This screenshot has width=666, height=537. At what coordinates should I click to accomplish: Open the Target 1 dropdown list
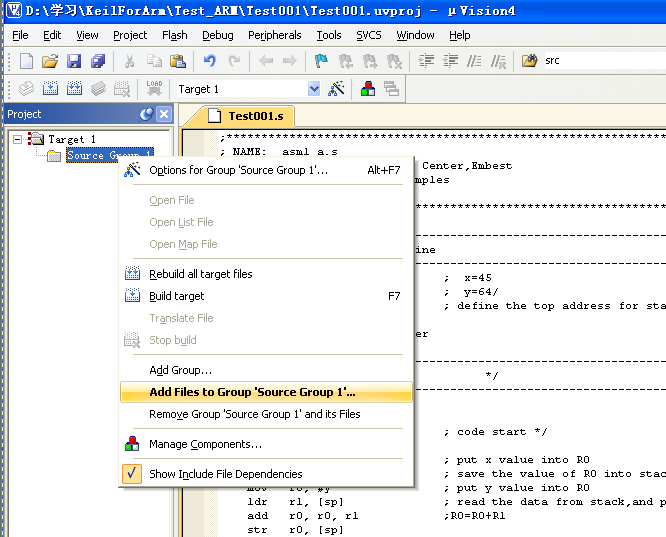(x=314, y=89)
